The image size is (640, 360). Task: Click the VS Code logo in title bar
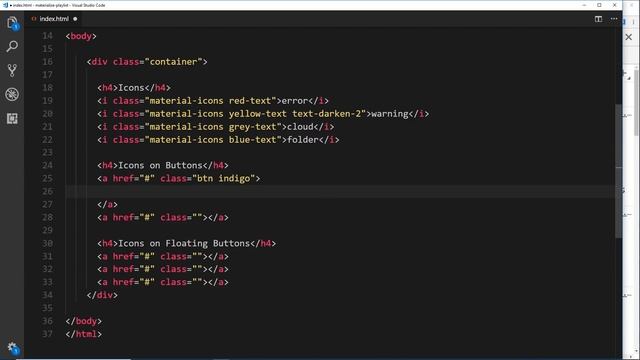pyautogui.click(x=5, y=5)
